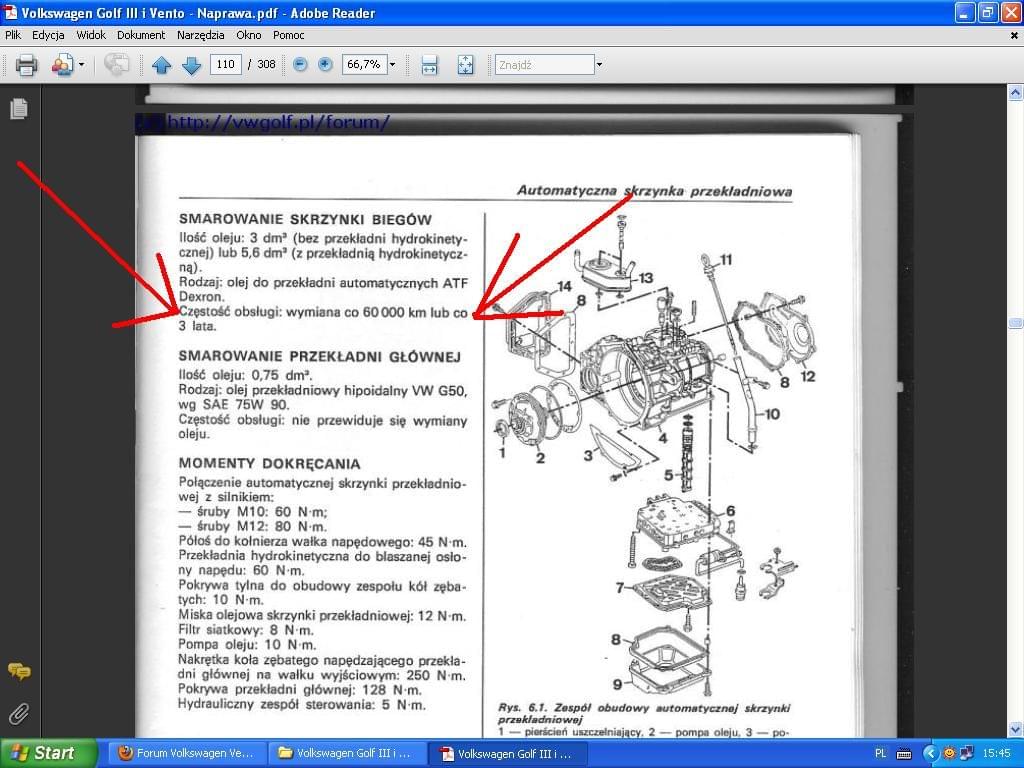1024x768 pixels.
Task: Open the Edycja menu
Action: 48,35
